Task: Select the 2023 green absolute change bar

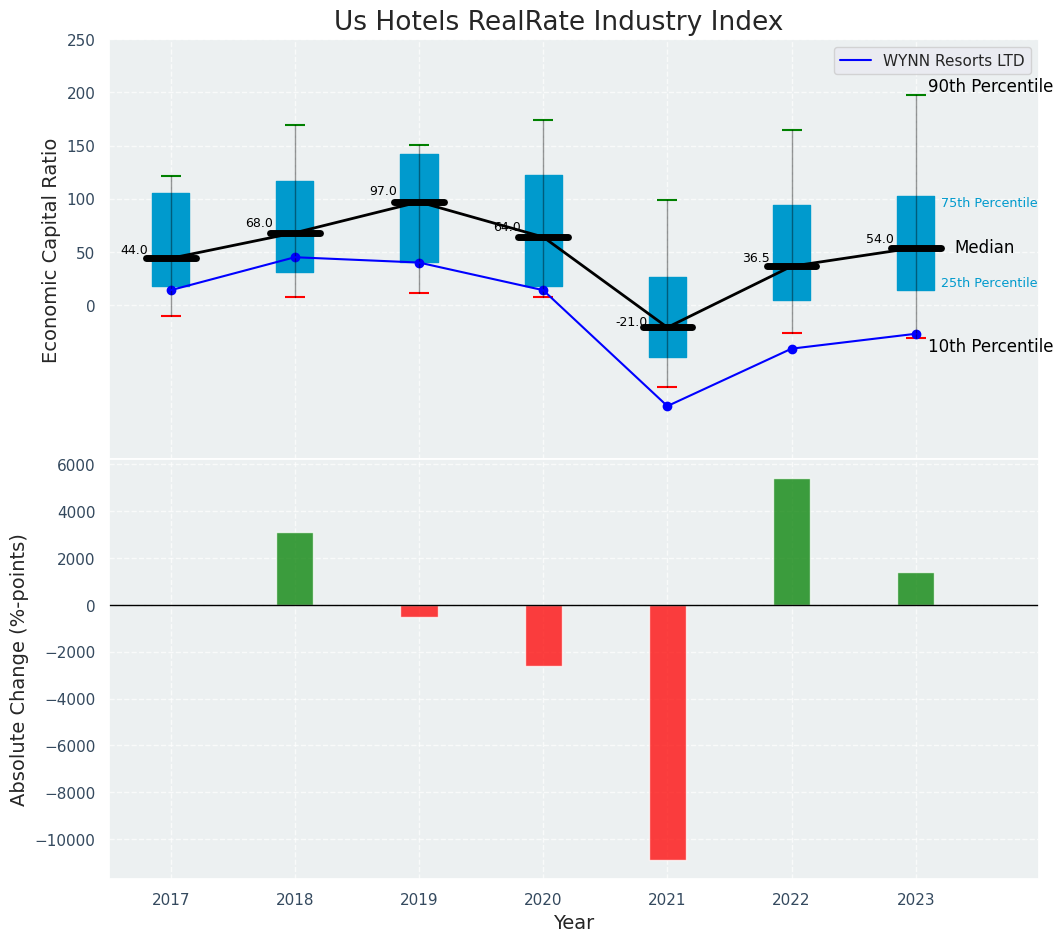Action: pyautogui.click(x=916, y=589)
